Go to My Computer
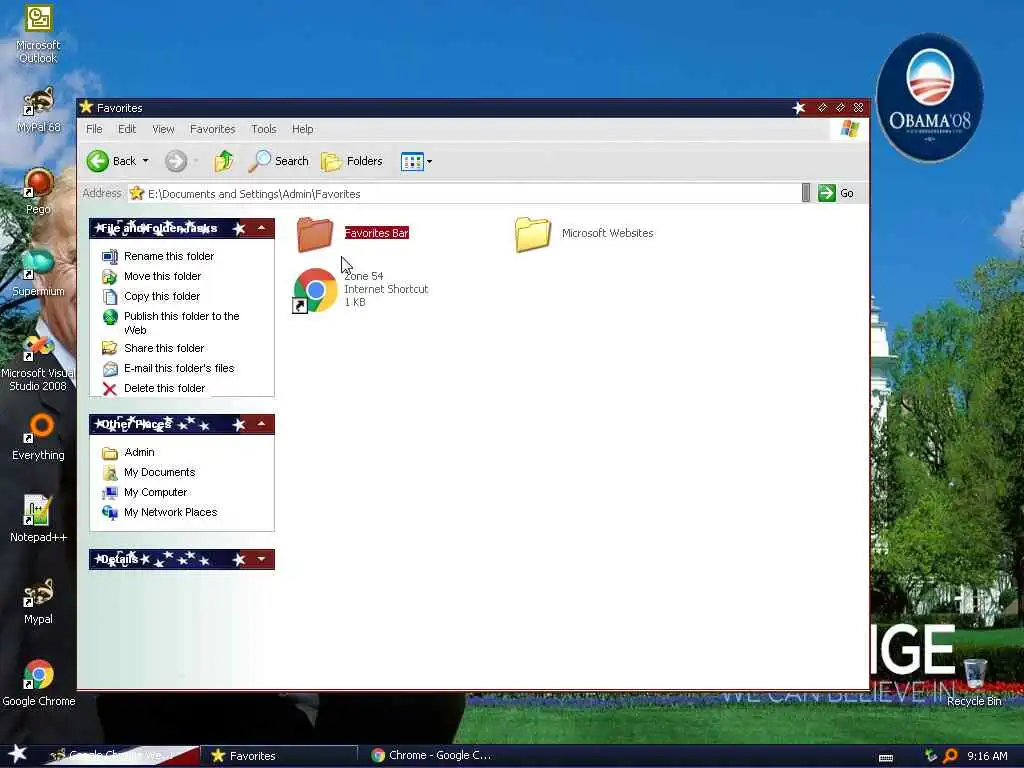Viewport: 1024px width, 768px height. [155, 492]
